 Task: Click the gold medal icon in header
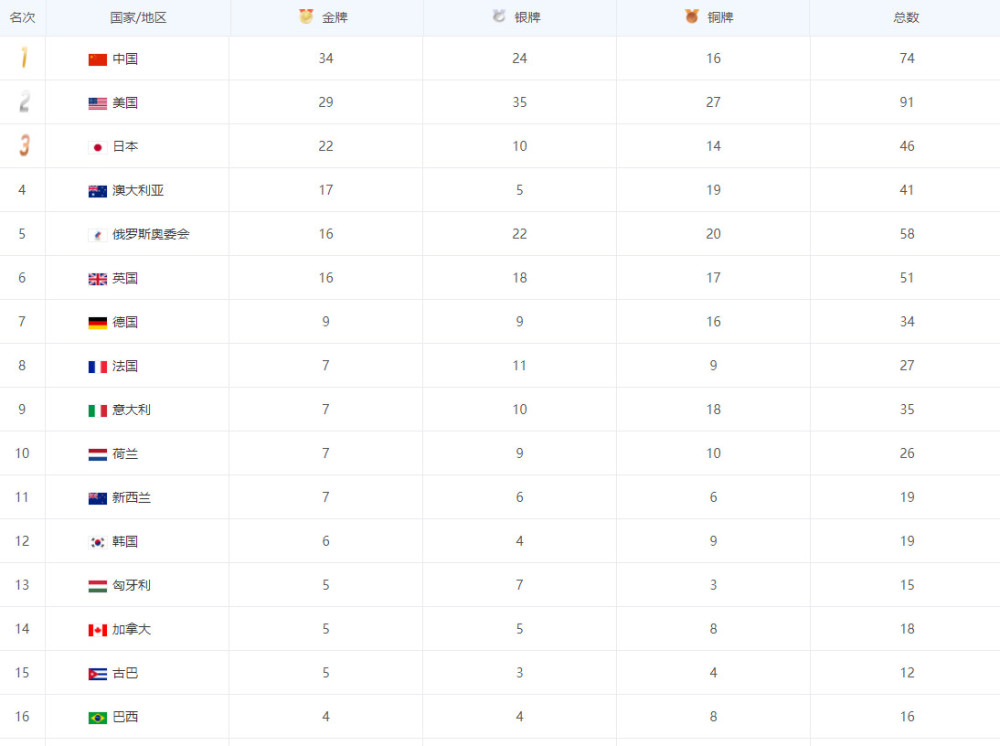[306, 16]
